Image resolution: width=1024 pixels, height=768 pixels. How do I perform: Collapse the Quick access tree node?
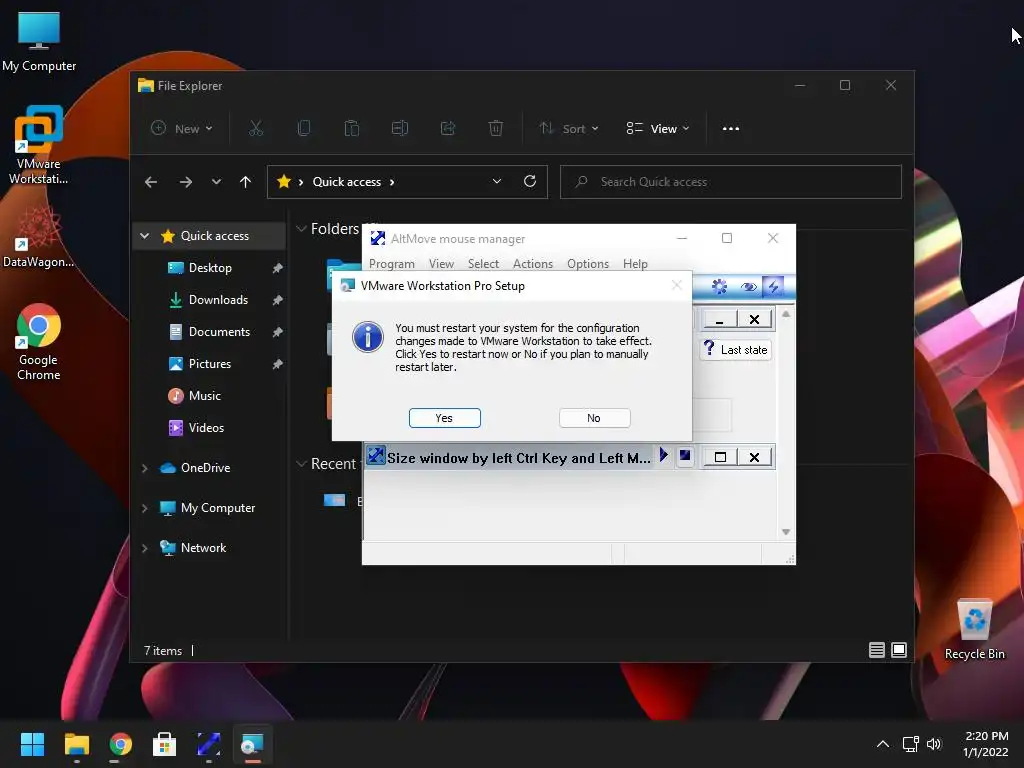[x=145, y=236]
